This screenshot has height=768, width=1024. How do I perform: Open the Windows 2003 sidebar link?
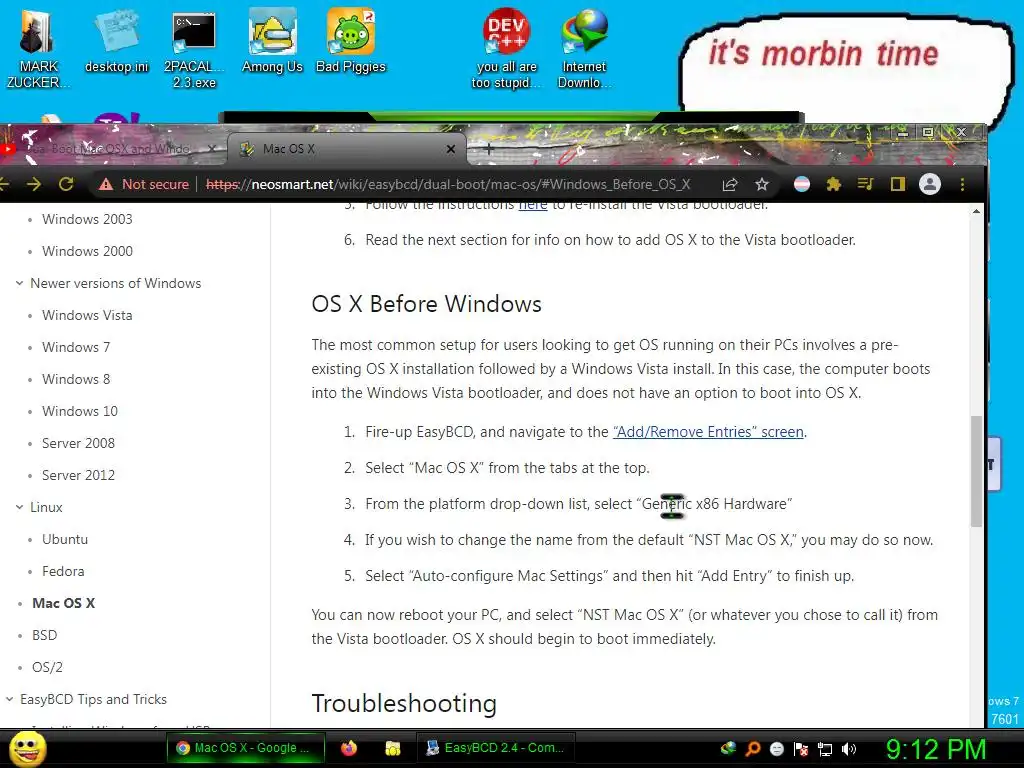point(87,219)
